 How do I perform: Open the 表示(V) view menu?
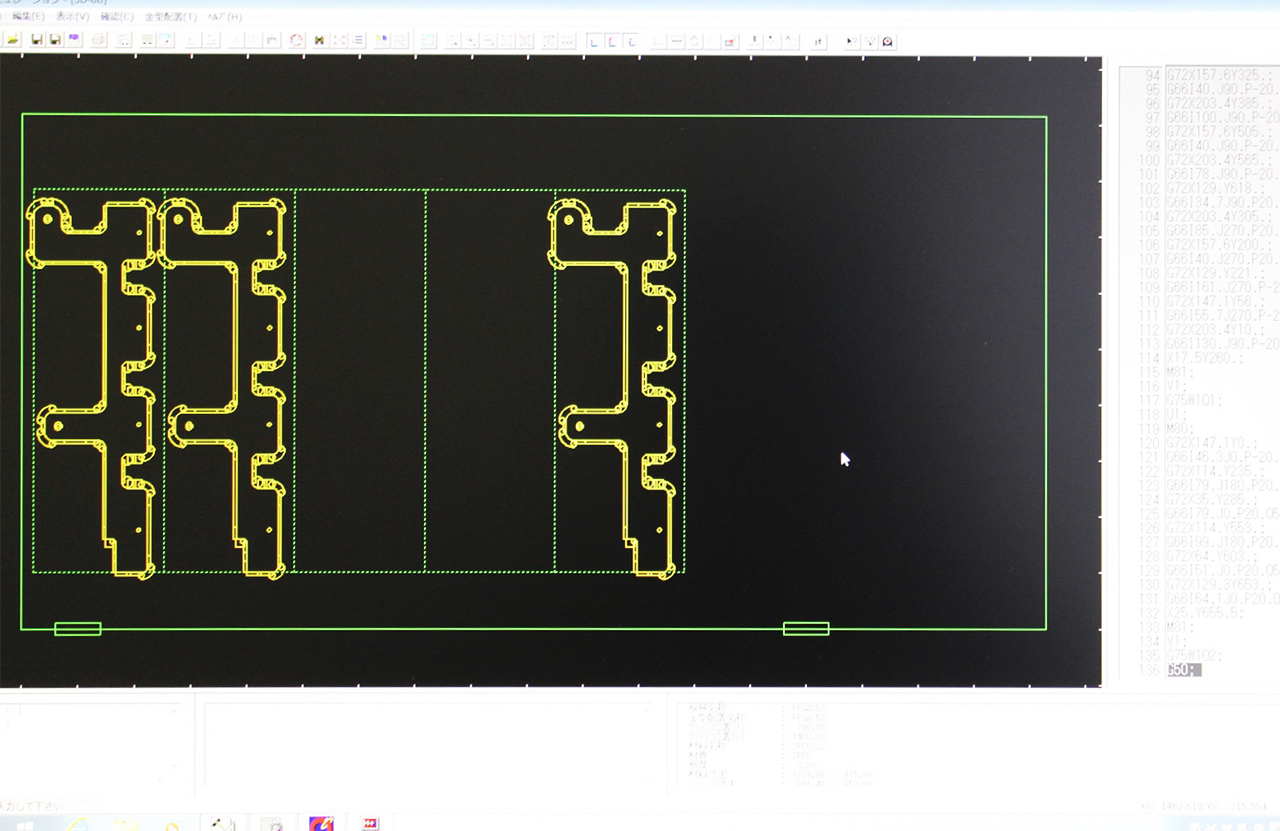click(72, 17)
